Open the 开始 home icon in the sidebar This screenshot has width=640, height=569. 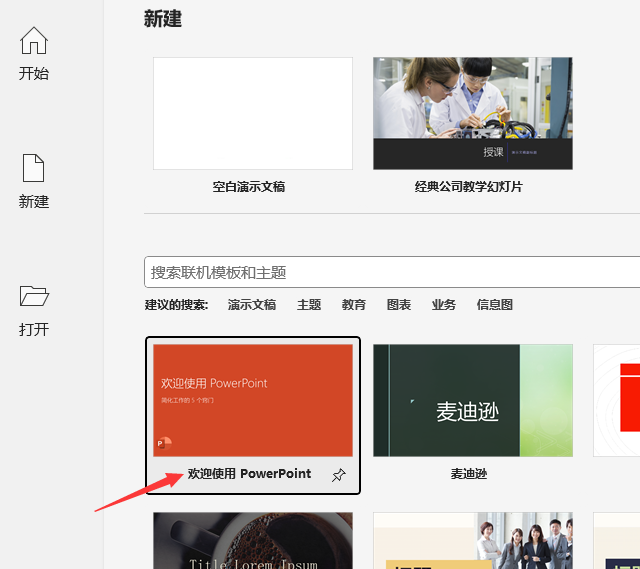tap(34, 40)
